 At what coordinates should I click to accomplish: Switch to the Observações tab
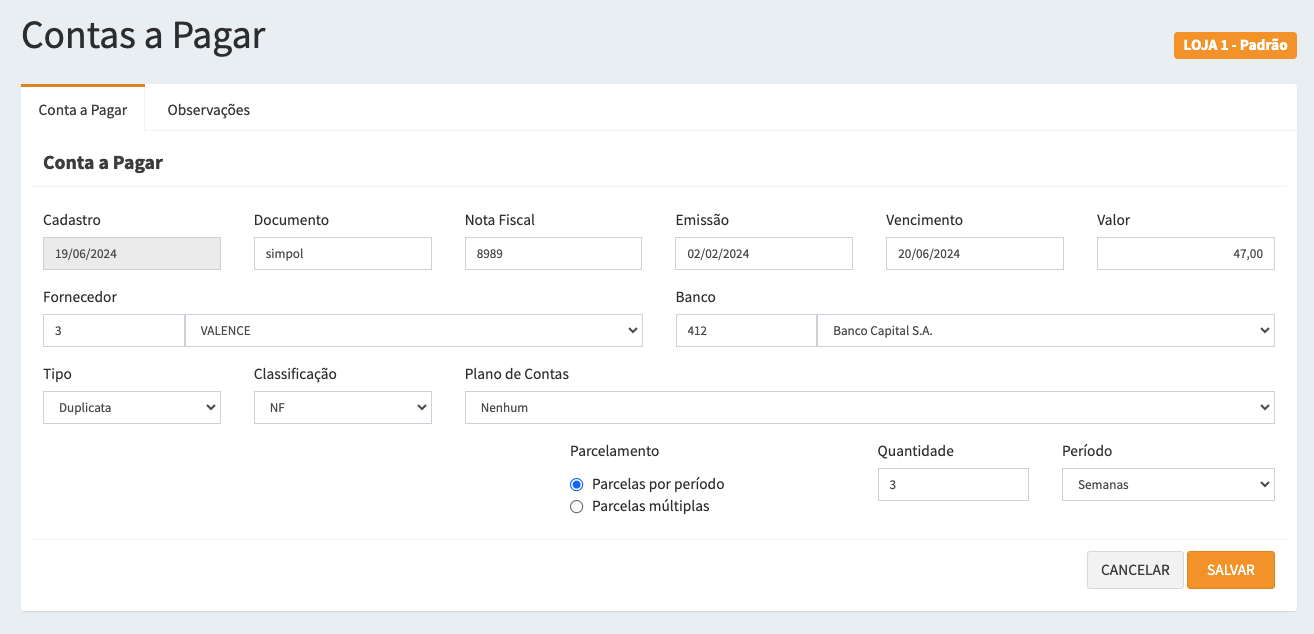click(208, 110)
